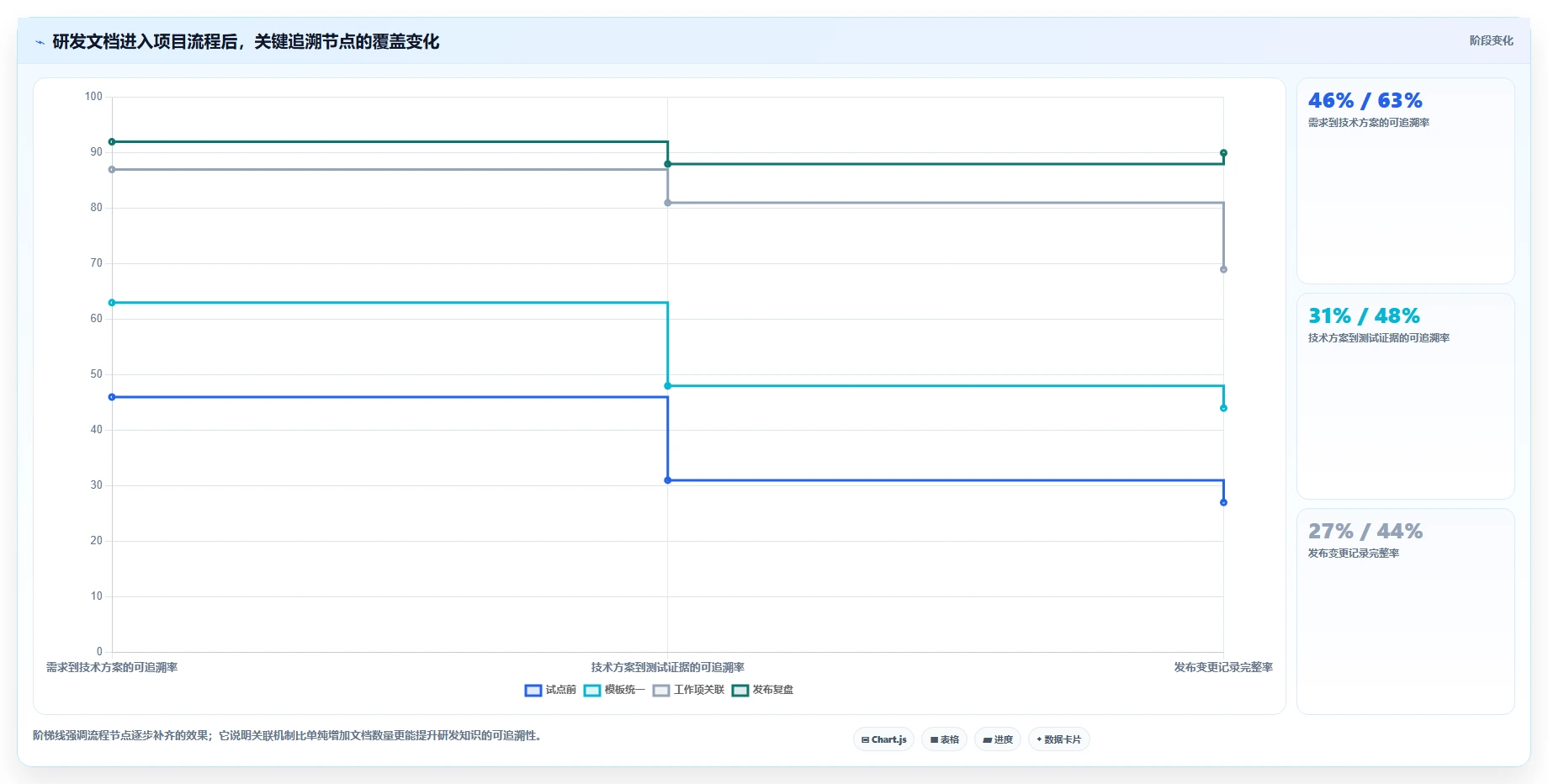1548x784 pixels.
Task: Click 发布复盘 data point at value 88
Action: pyautogui.click(x=668, y=164)
